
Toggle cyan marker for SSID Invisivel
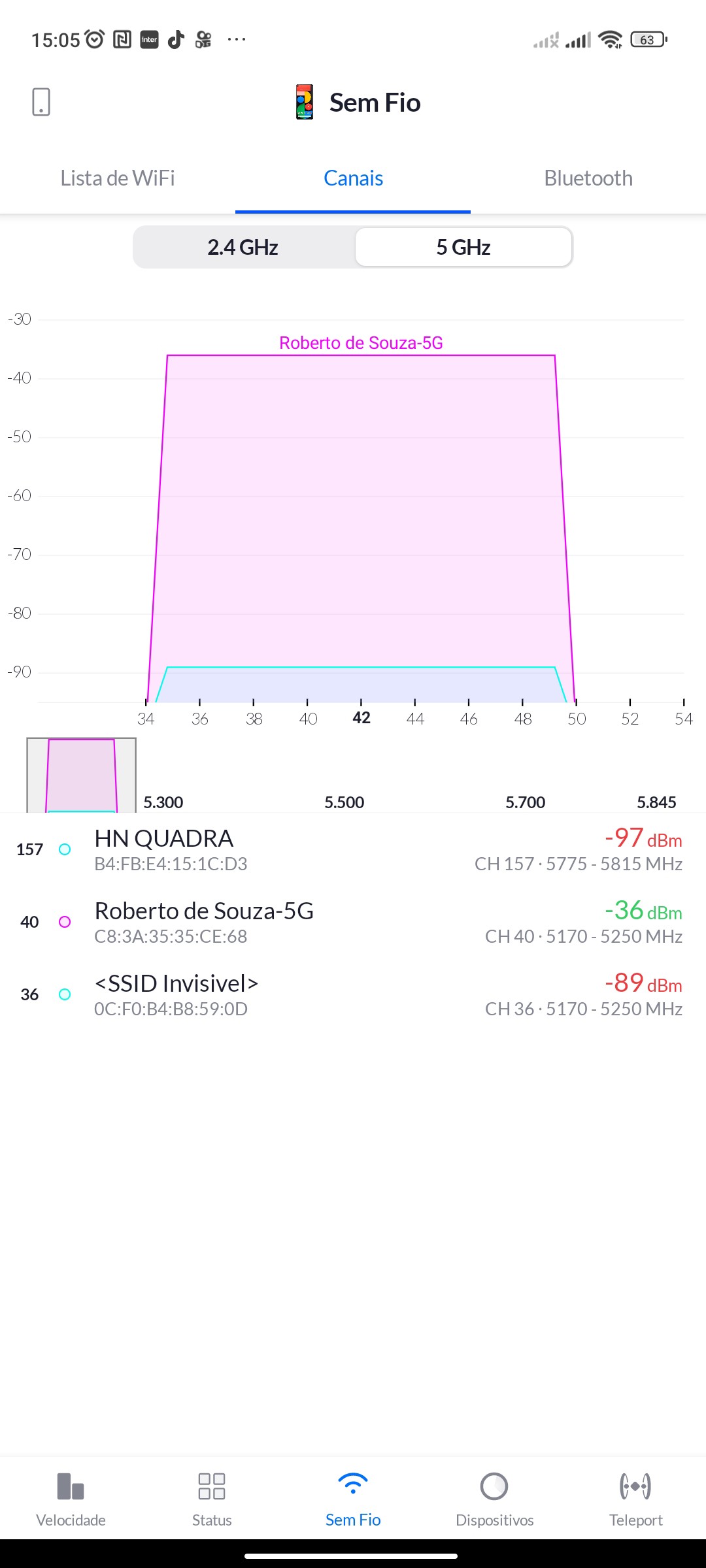[x=65, y=994]
